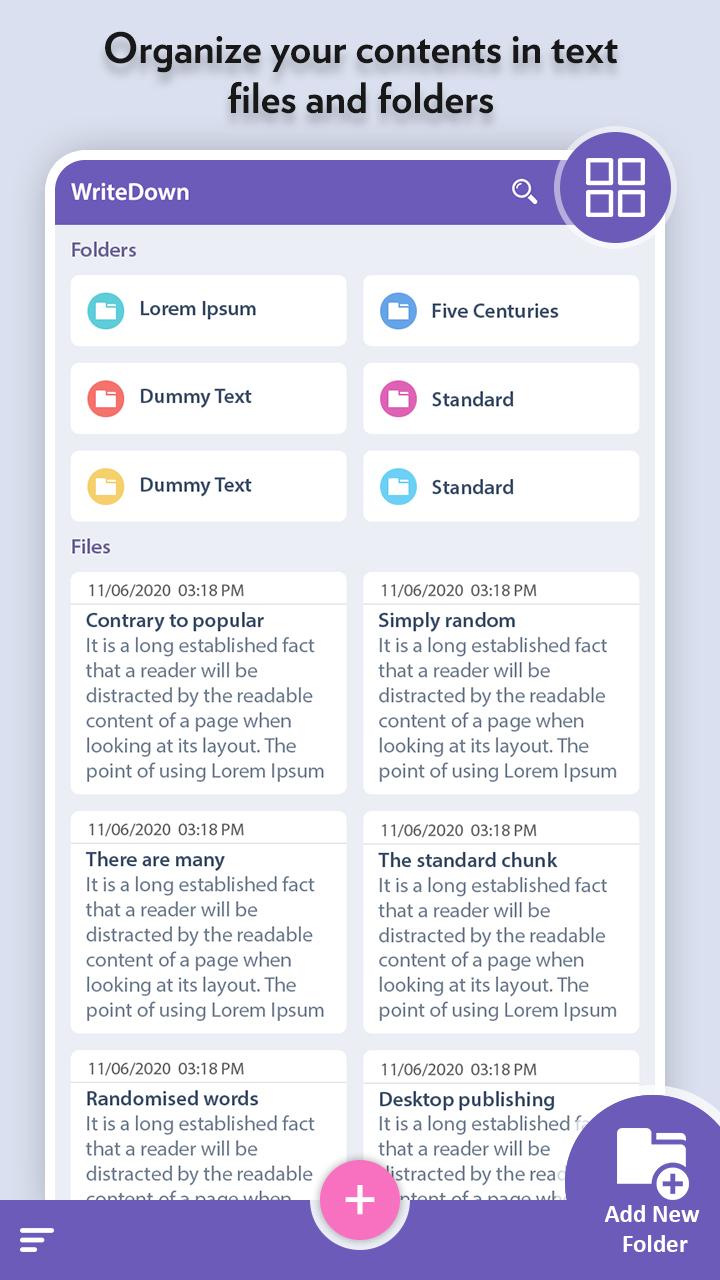
Task: Click the blue Five Centuries folder icon
Action: point(398,311)
